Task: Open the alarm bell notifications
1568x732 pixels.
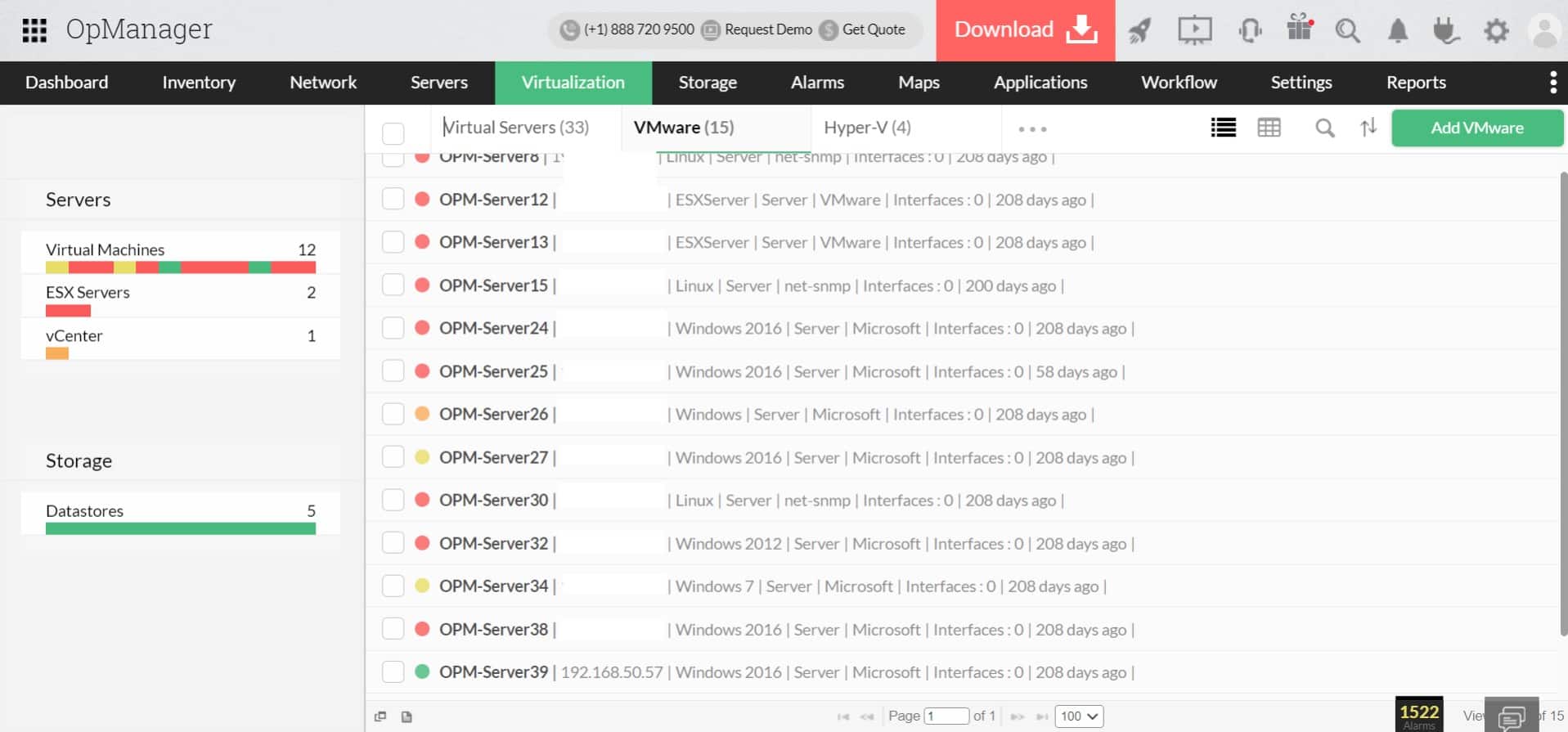Action: tap(1398, 31)
